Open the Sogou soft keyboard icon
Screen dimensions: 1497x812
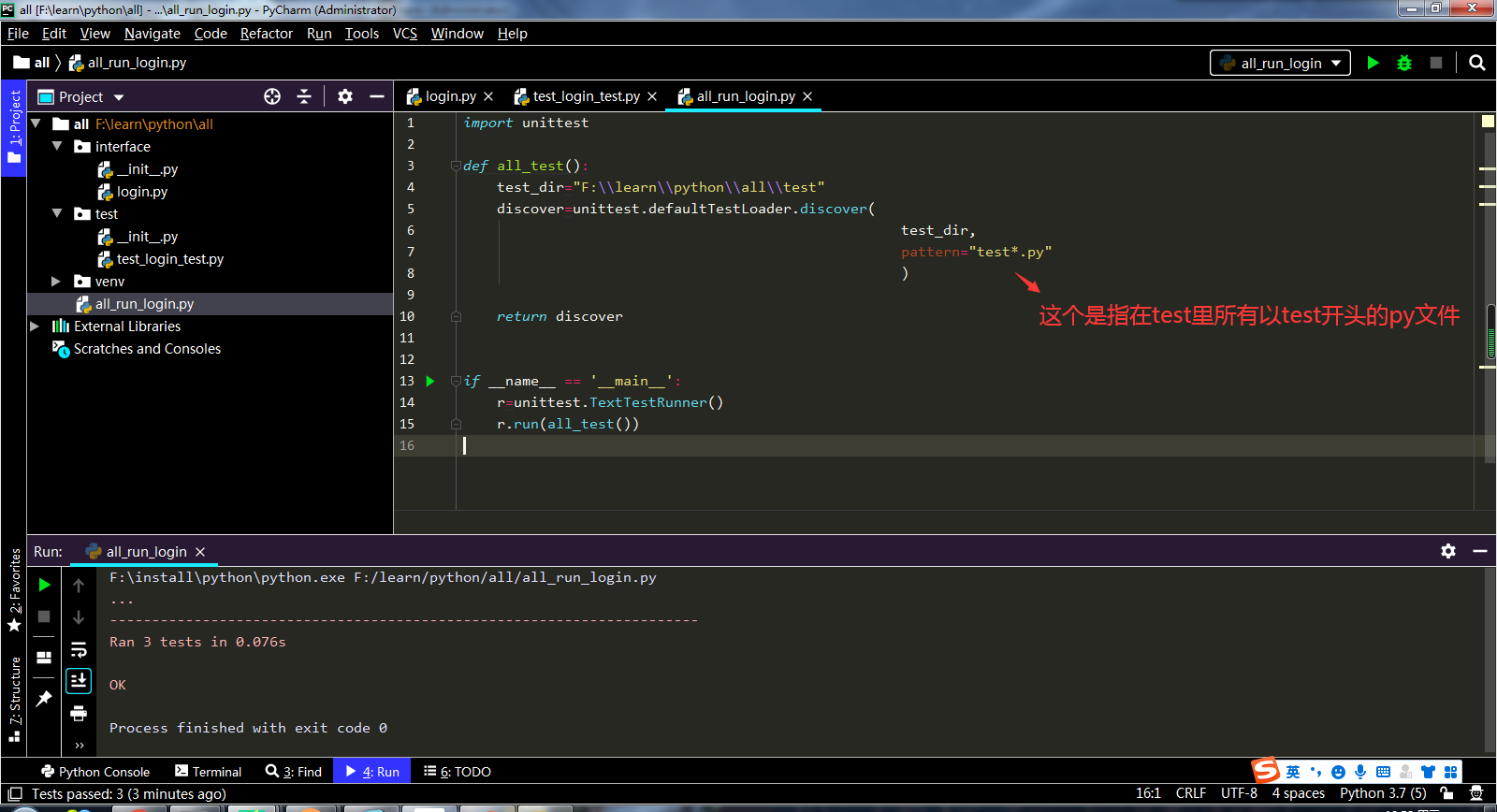click(1383, 772)
